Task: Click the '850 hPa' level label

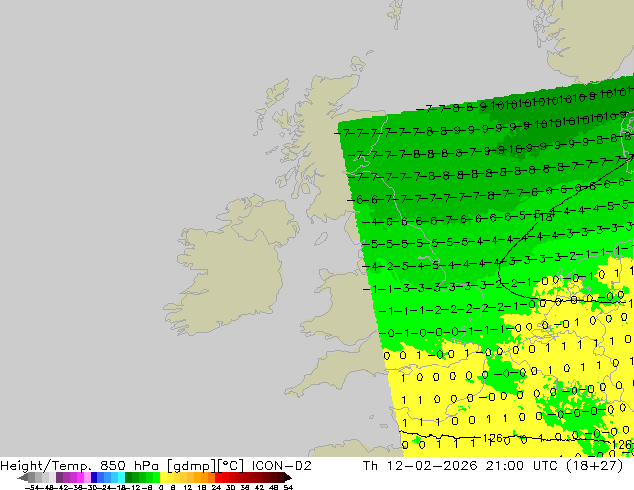Action: (129, 465)
